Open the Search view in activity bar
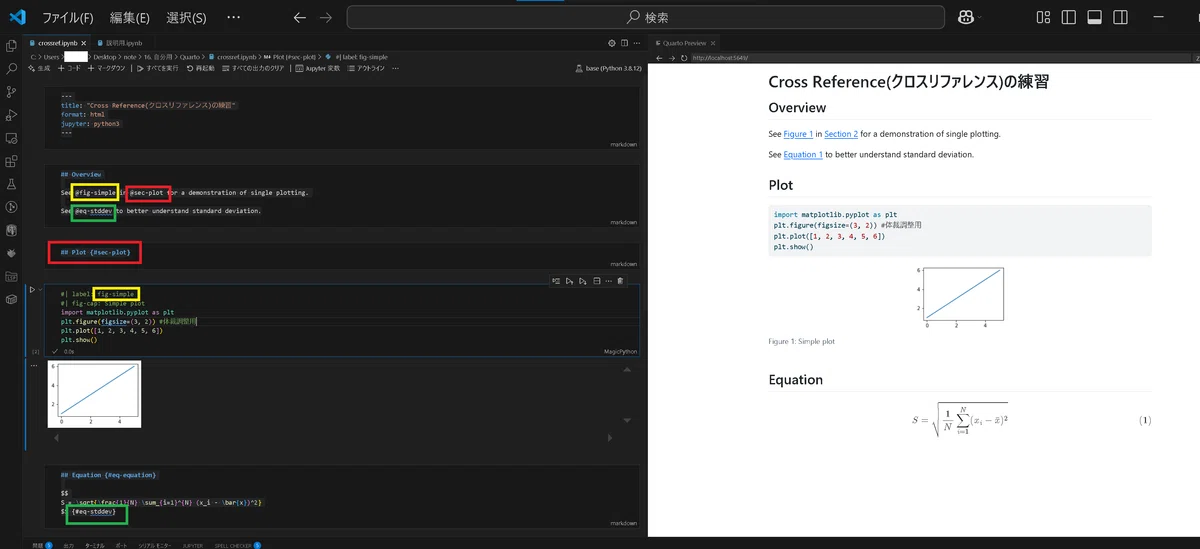The image size is (1200, 549). coord(12,69)
